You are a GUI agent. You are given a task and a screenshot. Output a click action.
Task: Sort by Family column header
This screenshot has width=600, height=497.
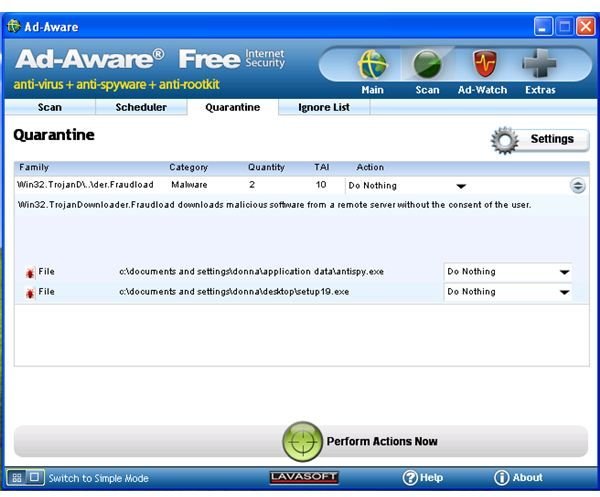point(34,167)
